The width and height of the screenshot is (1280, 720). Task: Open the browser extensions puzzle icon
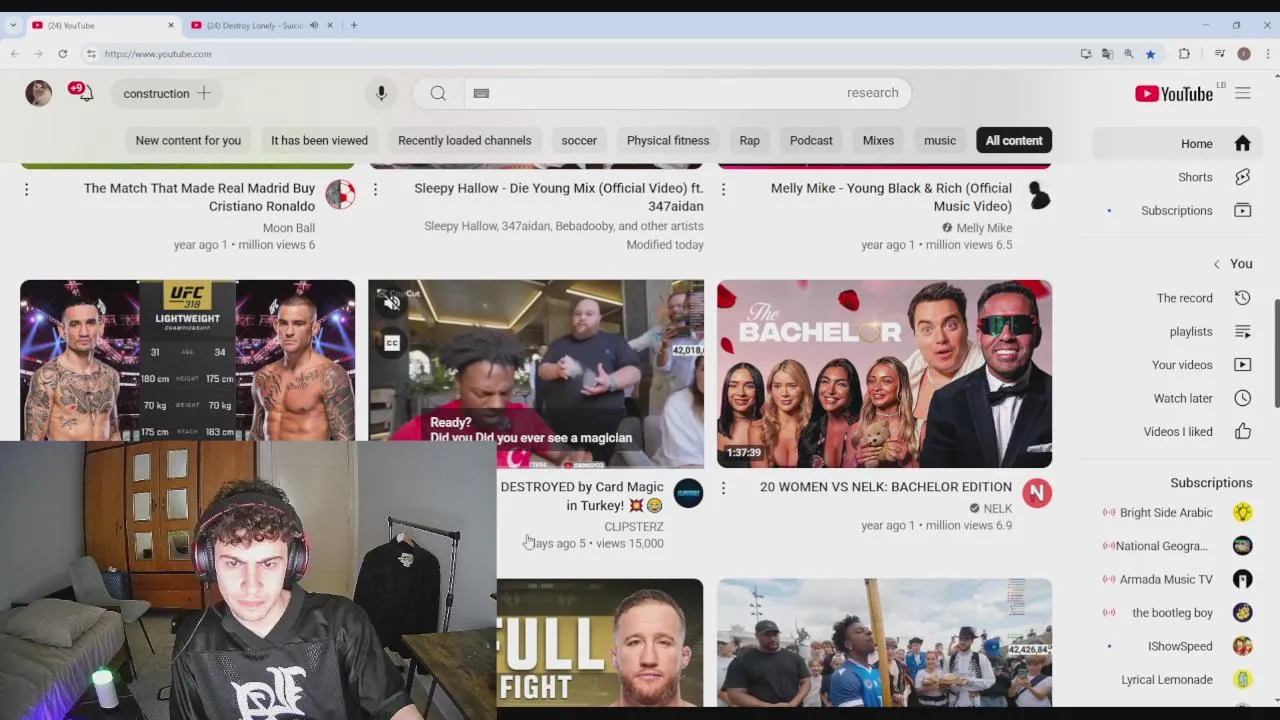[x=1184, y=54]
